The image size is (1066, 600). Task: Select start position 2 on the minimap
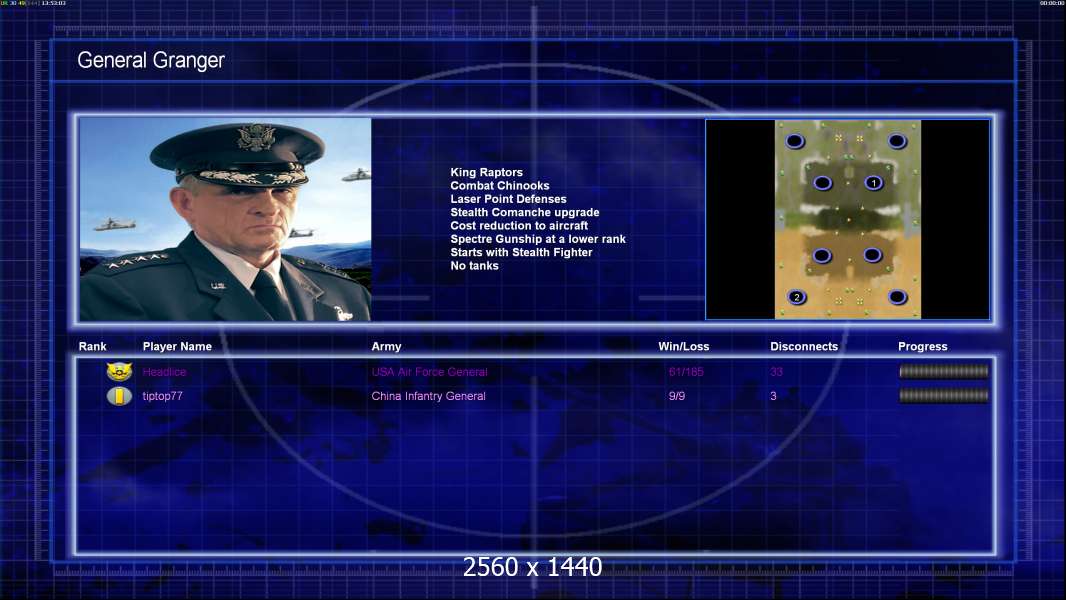pos(797,297)
